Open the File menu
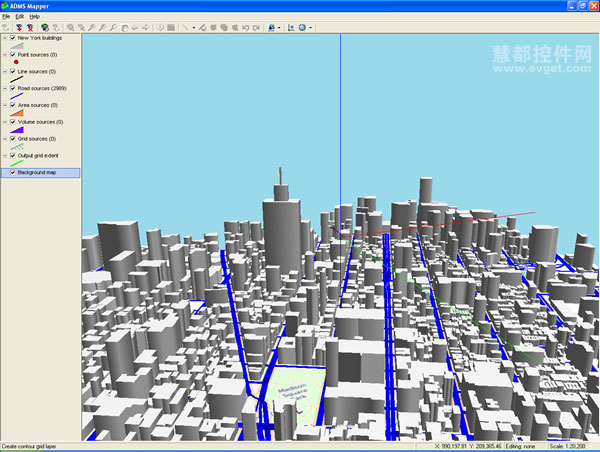This screenshot has width=600, height=452. pyautogui.click(x=6, y=16)
